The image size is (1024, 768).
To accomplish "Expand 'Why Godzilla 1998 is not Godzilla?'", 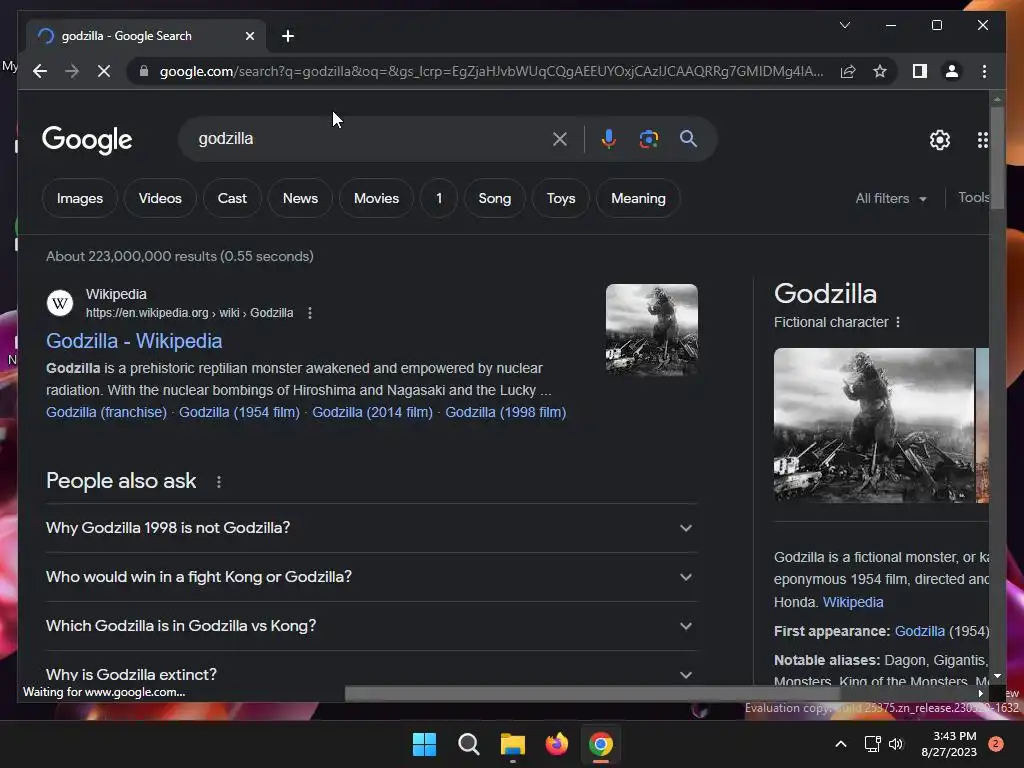I will [371, 528].
